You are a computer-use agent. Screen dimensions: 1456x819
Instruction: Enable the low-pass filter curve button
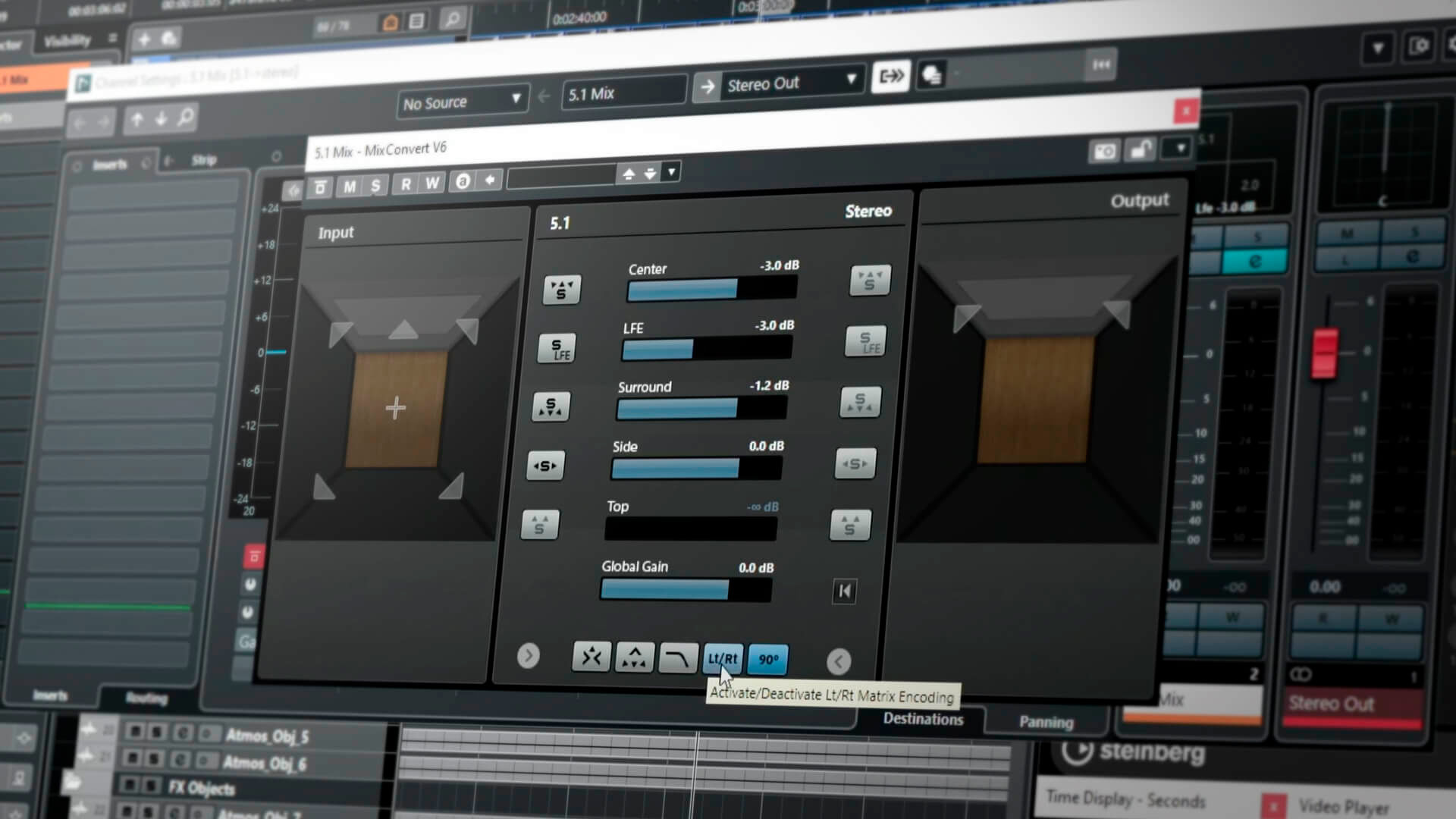677,658
